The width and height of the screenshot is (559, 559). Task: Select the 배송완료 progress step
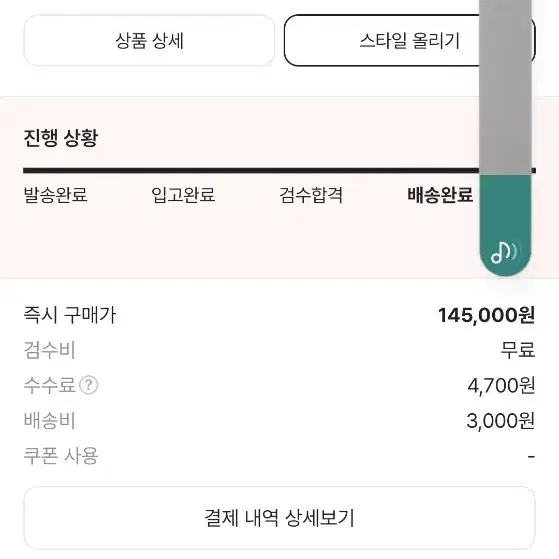[x=440, y=195]
